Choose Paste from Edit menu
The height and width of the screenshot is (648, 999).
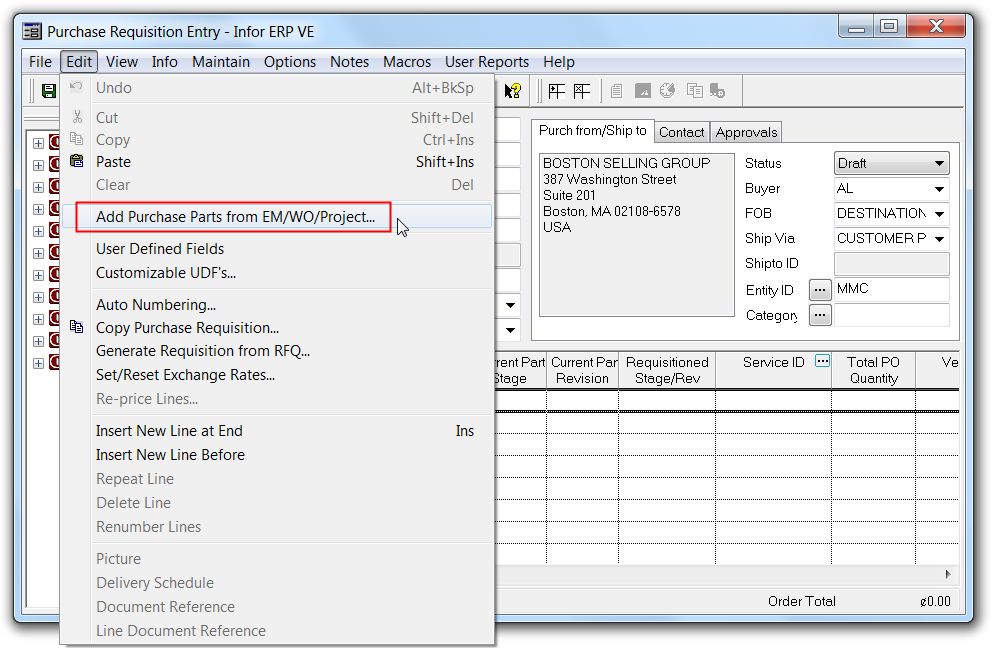coord(277,162)
